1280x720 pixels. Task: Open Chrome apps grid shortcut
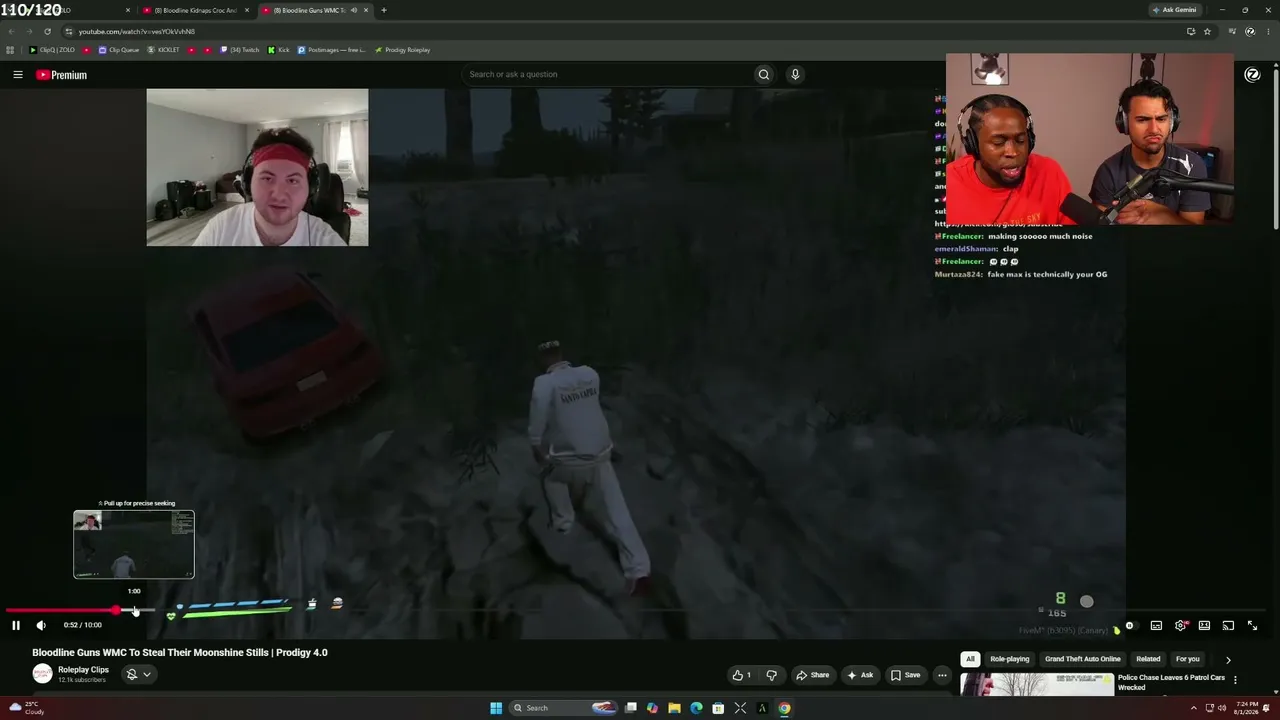pyautogui.click(x=10, y=50)
